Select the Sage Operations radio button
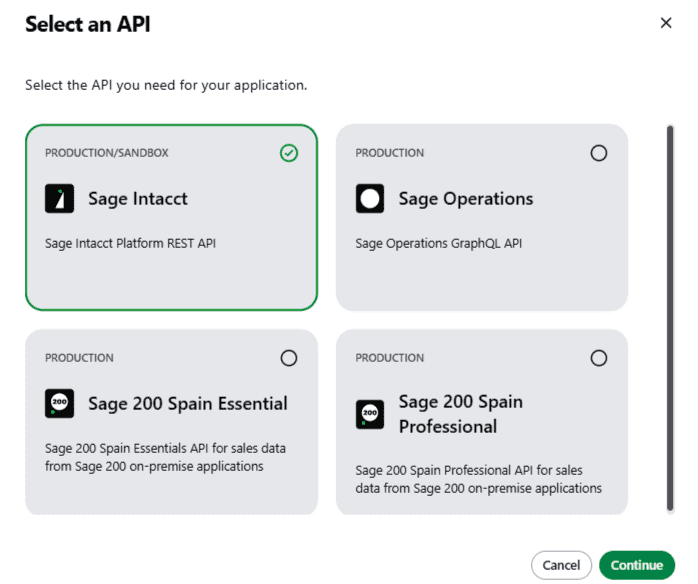This screenshot has height=584, width=698. 599,153
